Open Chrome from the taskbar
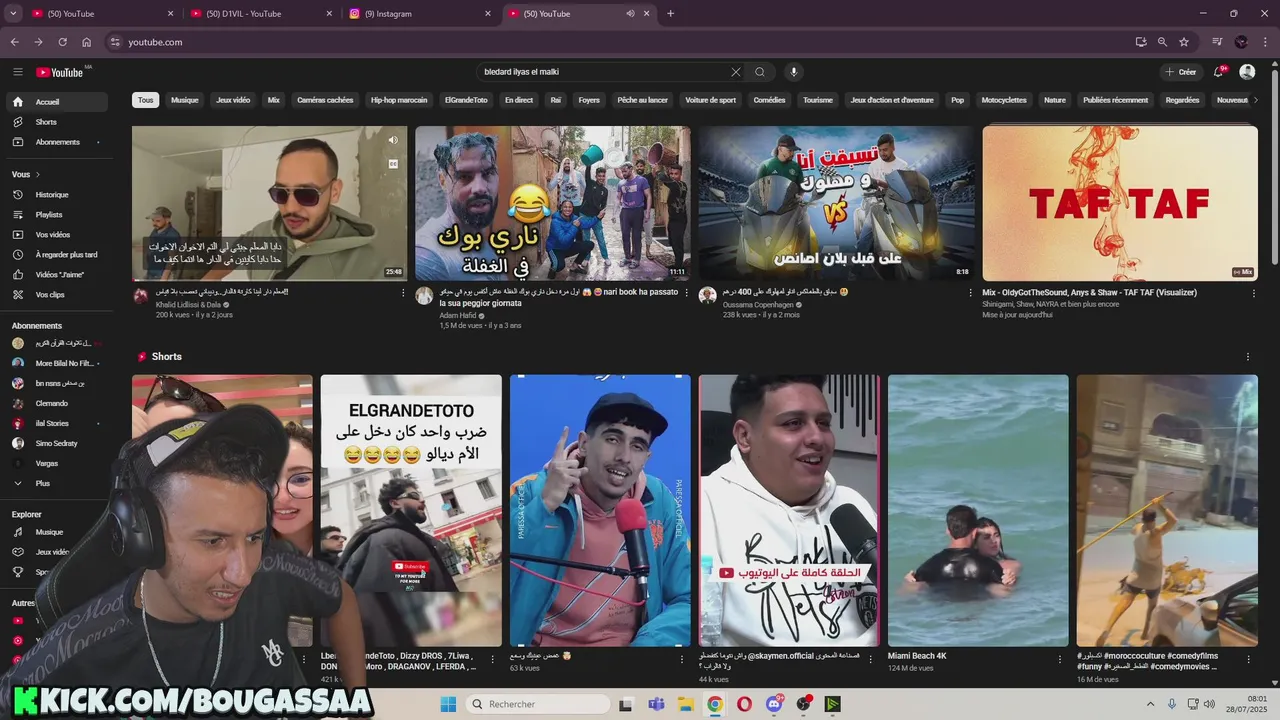Viewport: 1280px width, 720px height. coord(715,704)
